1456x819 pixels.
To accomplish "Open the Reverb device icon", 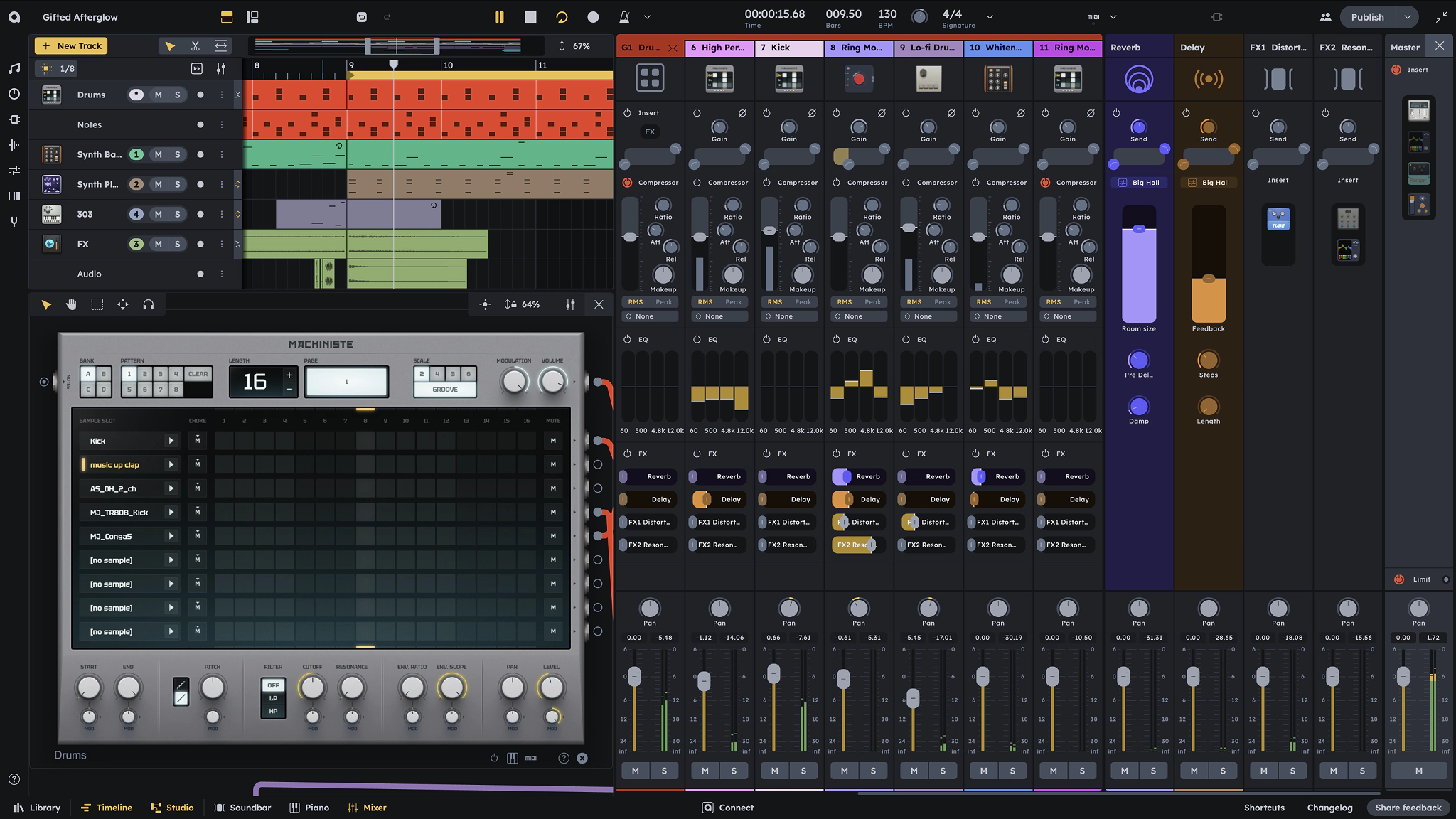I will pyautogui.click(x=1139, y=79).
